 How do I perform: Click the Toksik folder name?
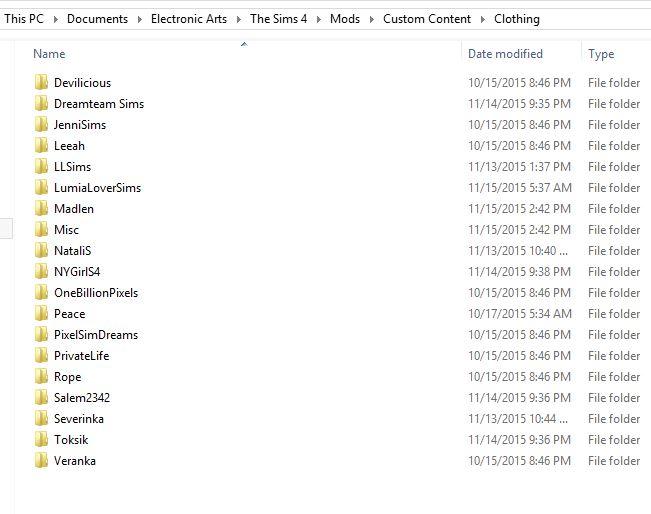coord(72,440)
